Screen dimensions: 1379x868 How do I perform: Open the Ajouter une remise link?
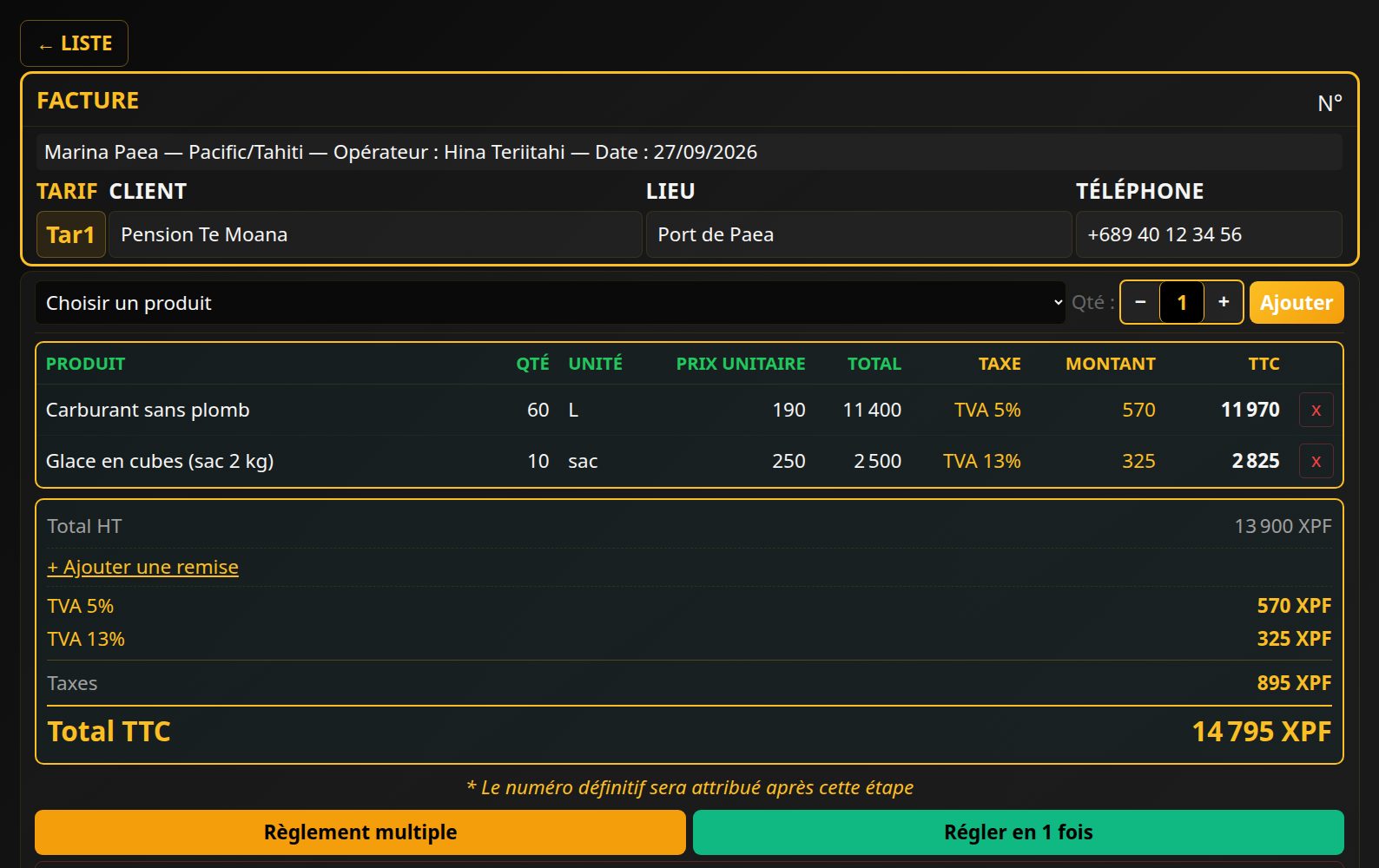tap(142, 567)
